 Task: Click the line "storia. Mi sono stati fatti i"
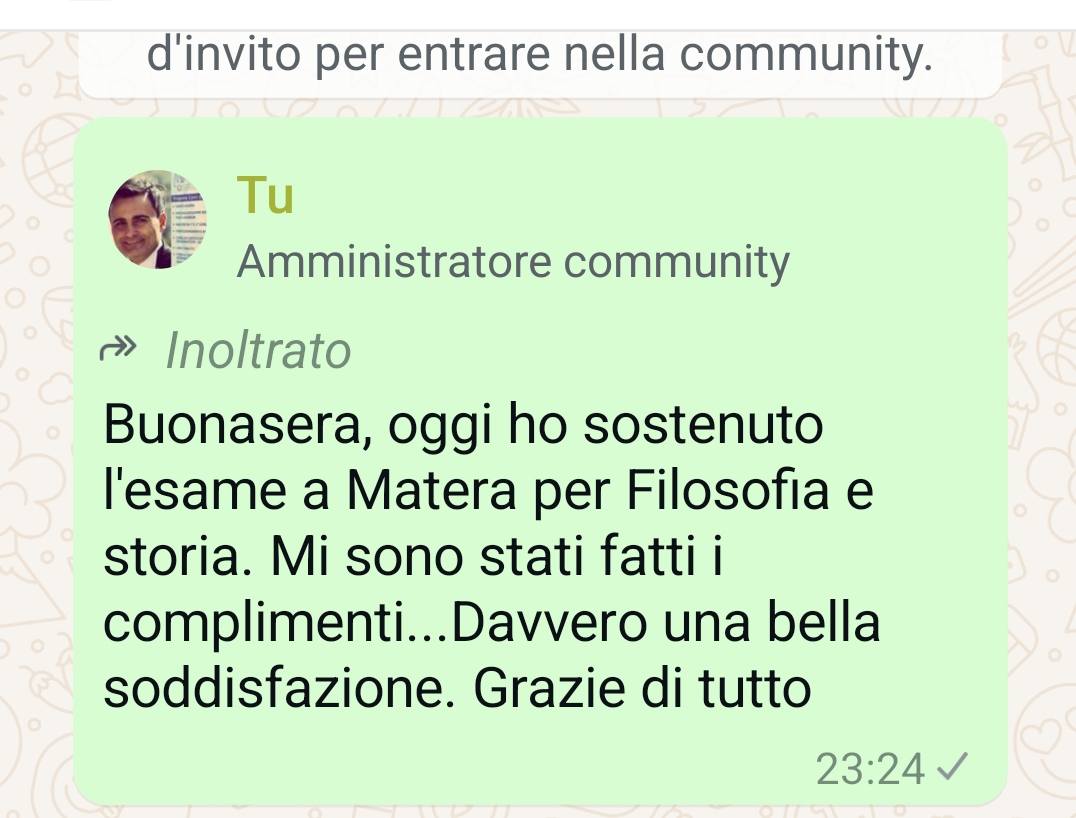pyautogui.click(x=413, y=556)
